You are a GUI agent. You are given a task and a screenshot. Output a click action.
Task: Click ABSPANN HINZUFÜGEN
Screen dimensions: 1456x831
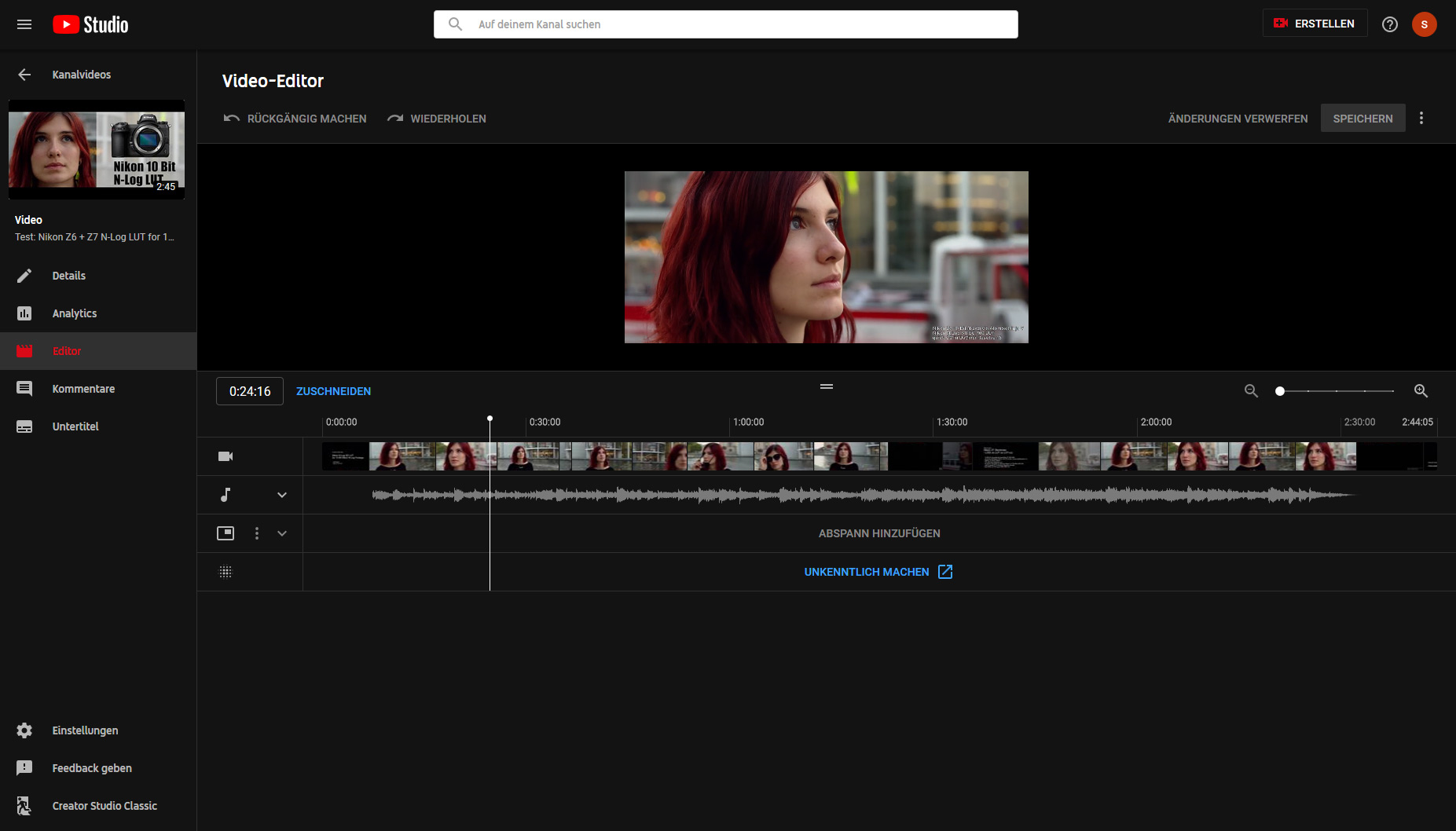coord(879,533)
